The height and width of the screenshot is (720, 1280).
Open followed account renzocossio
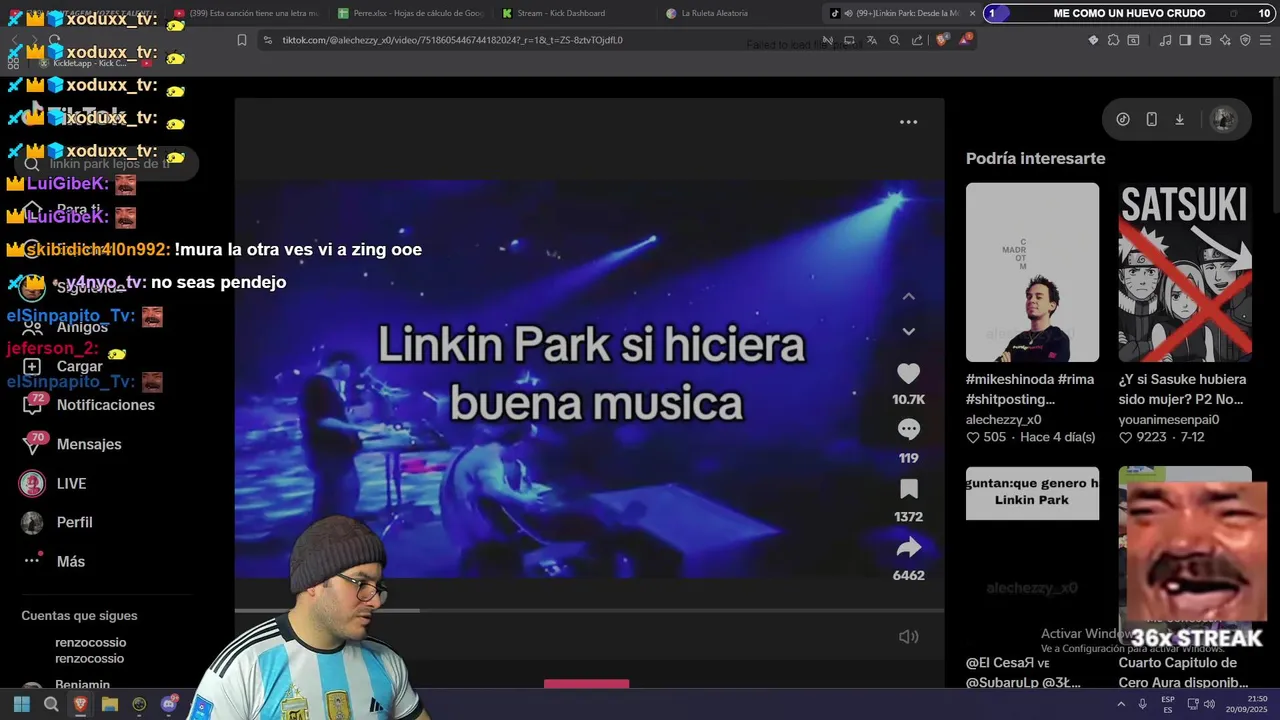point(90,650)
